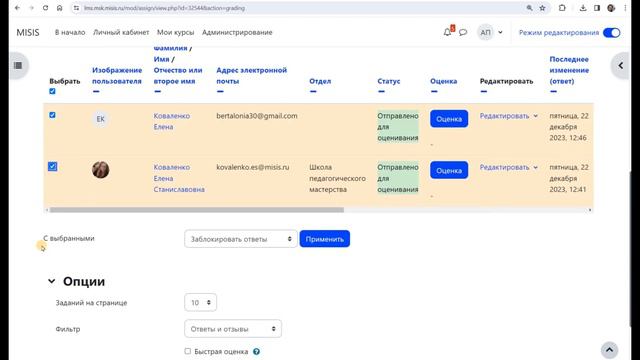Image resolution: width=640 pixels, height=360 pixels.
Task: Sort by the Отдел column header
Action: click(320, 81)
